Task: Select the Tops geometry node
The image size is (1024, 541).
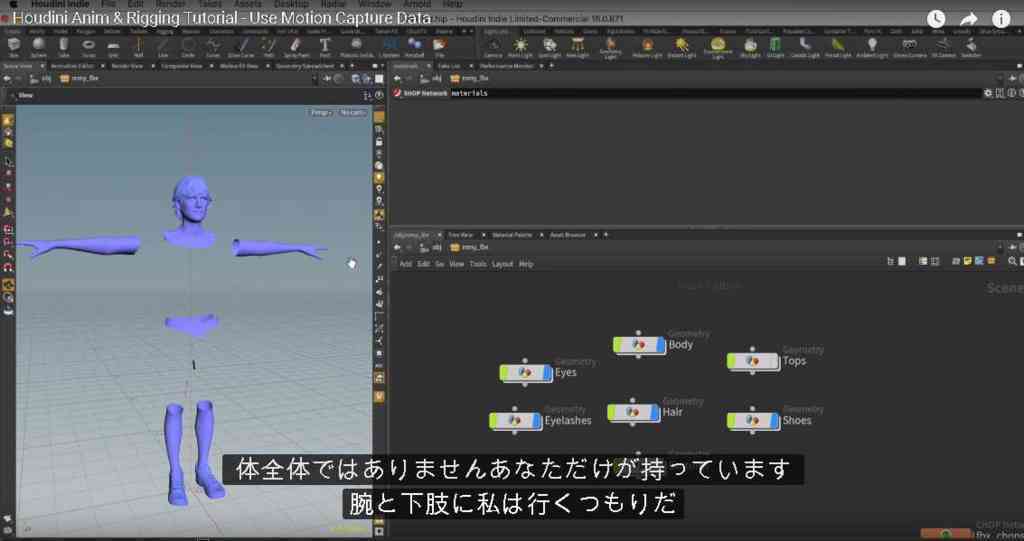Action: pos(753,361)
